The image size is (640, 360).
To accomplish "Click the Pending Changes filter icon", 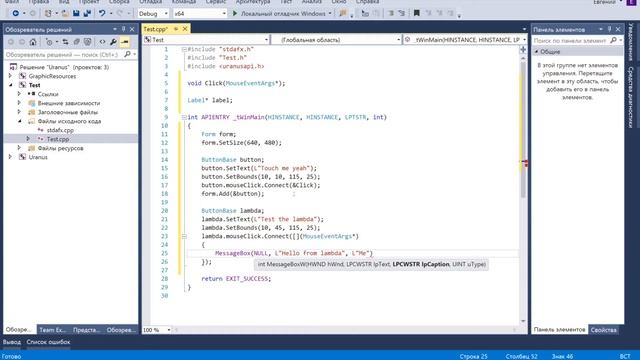I will [49, 42].
